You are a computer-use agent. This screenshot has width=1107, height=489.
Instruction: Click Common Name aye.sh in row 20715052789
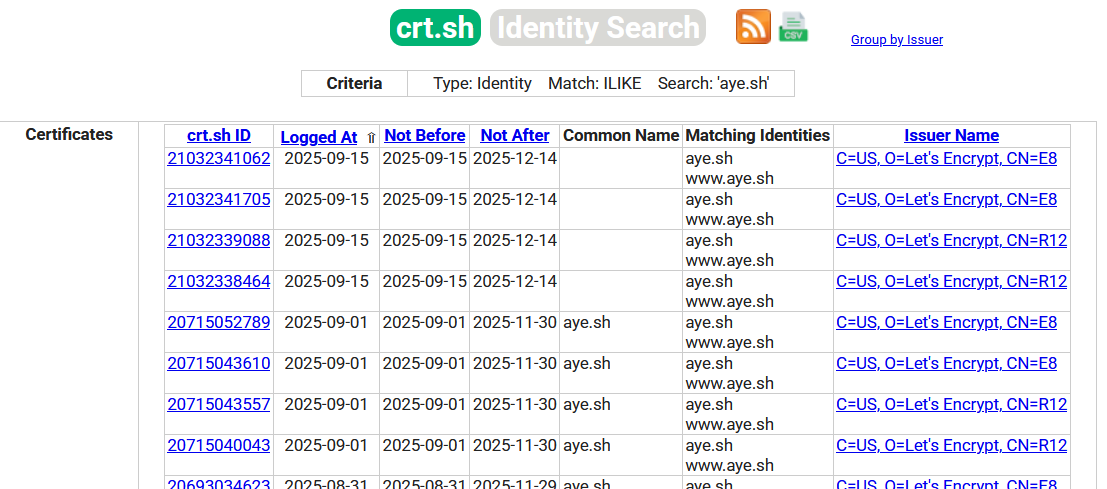click(x=587, y=322)
